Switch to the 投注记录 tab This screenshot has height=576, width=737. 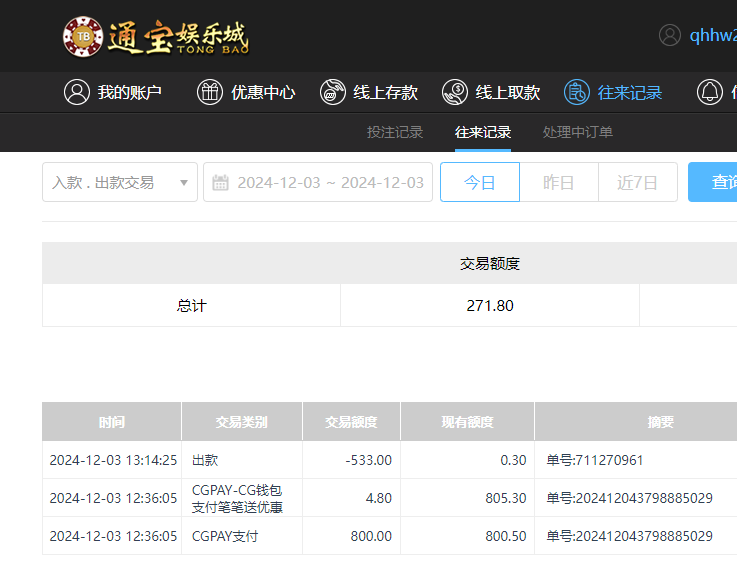tap(395, 132)
